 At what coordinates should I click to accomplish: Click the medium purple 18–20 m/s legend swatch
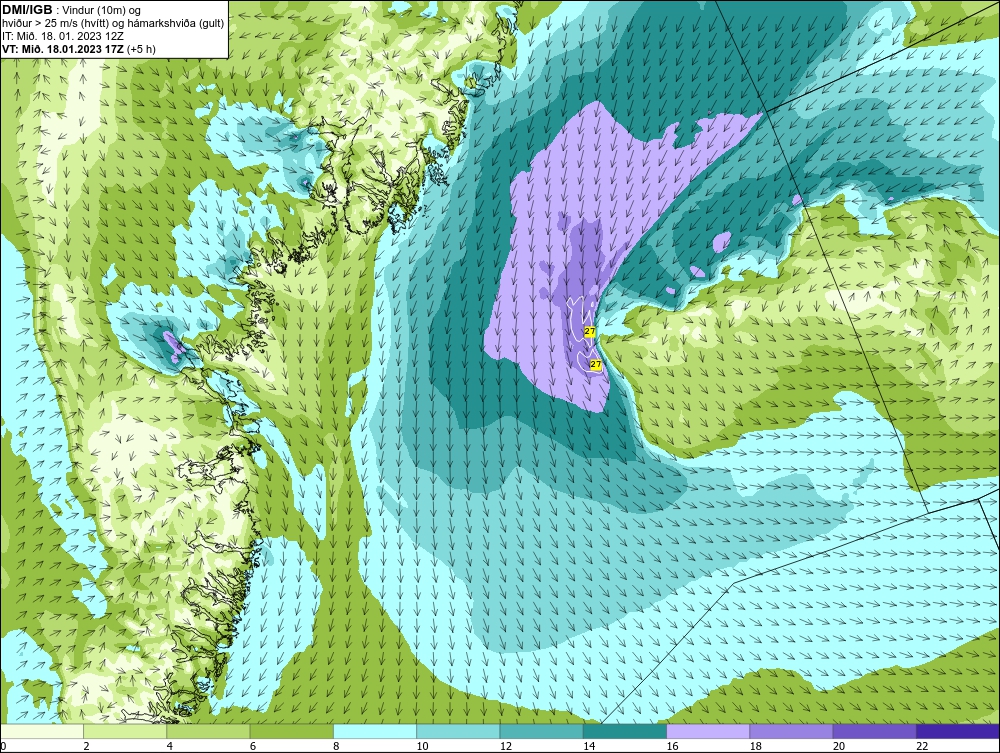pyautogui.click(x=791, y=731)
